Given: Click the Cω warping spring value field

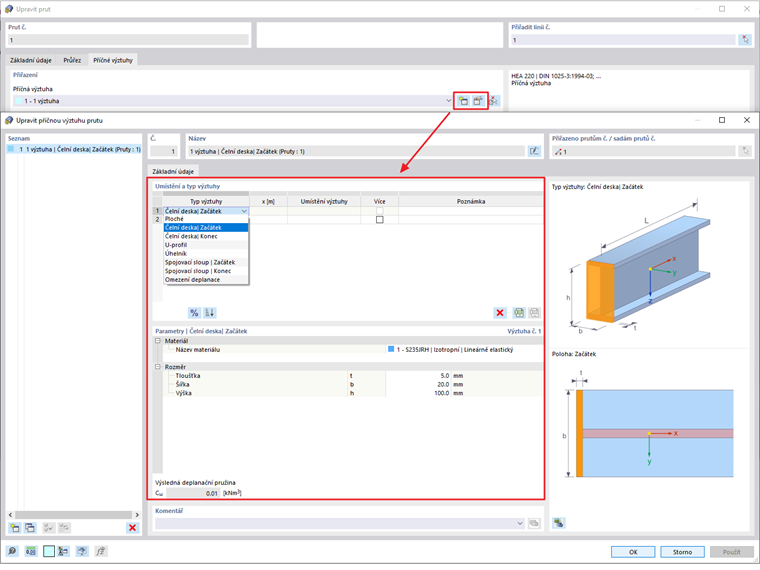Looking at the screenshot, I should tap(193, 493).
